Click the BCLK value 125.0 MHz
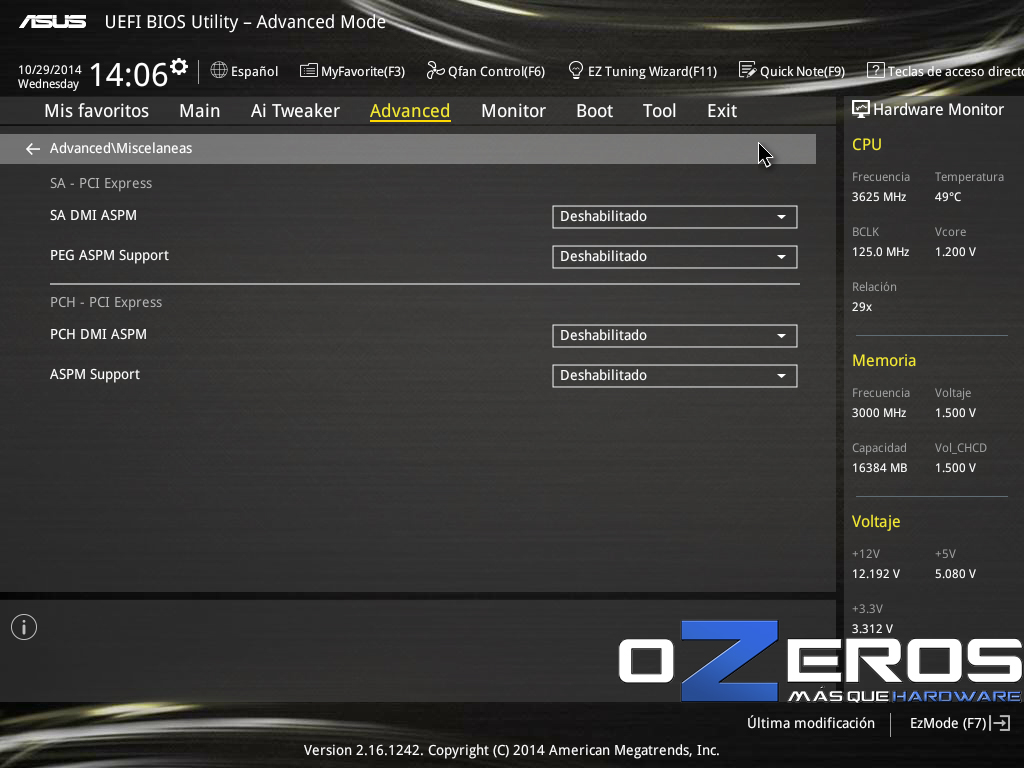1024x768 pixels. (x=880, y=251)
